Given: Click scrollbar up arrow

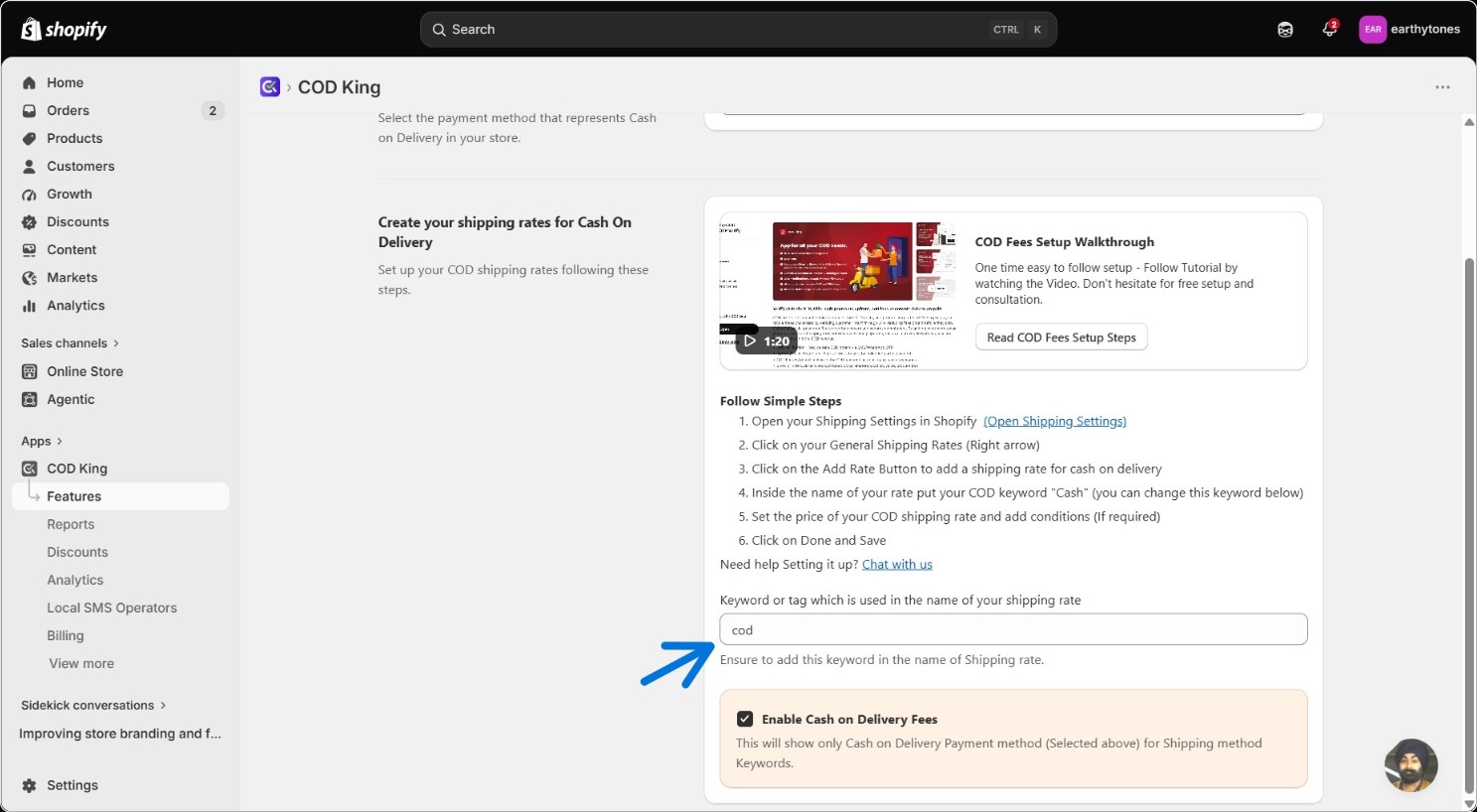Looking at the screenshot, I should pos(1469,122).
